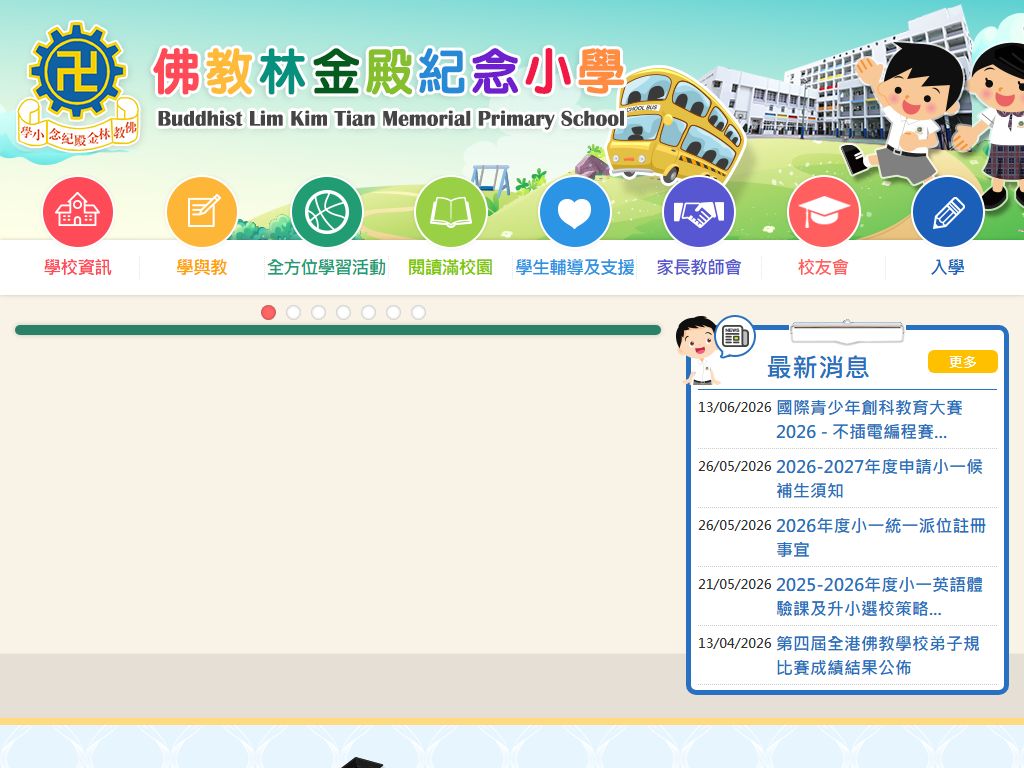The height and width of the screenshot is (768, 1024).
Task: Click the orange notepad-and-pencil icon
Action: click(202, 212)
